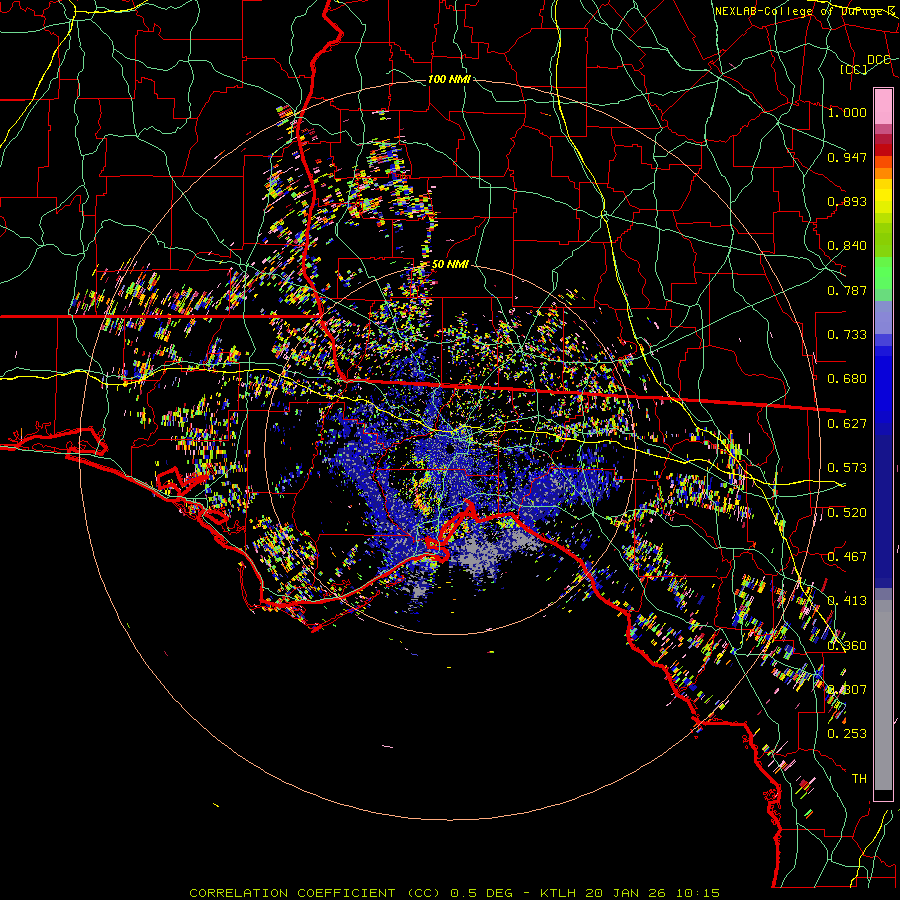Screen dimensions: 900x900
Task: Click the 0.627 legend value
Action: [x=847, y=424]
